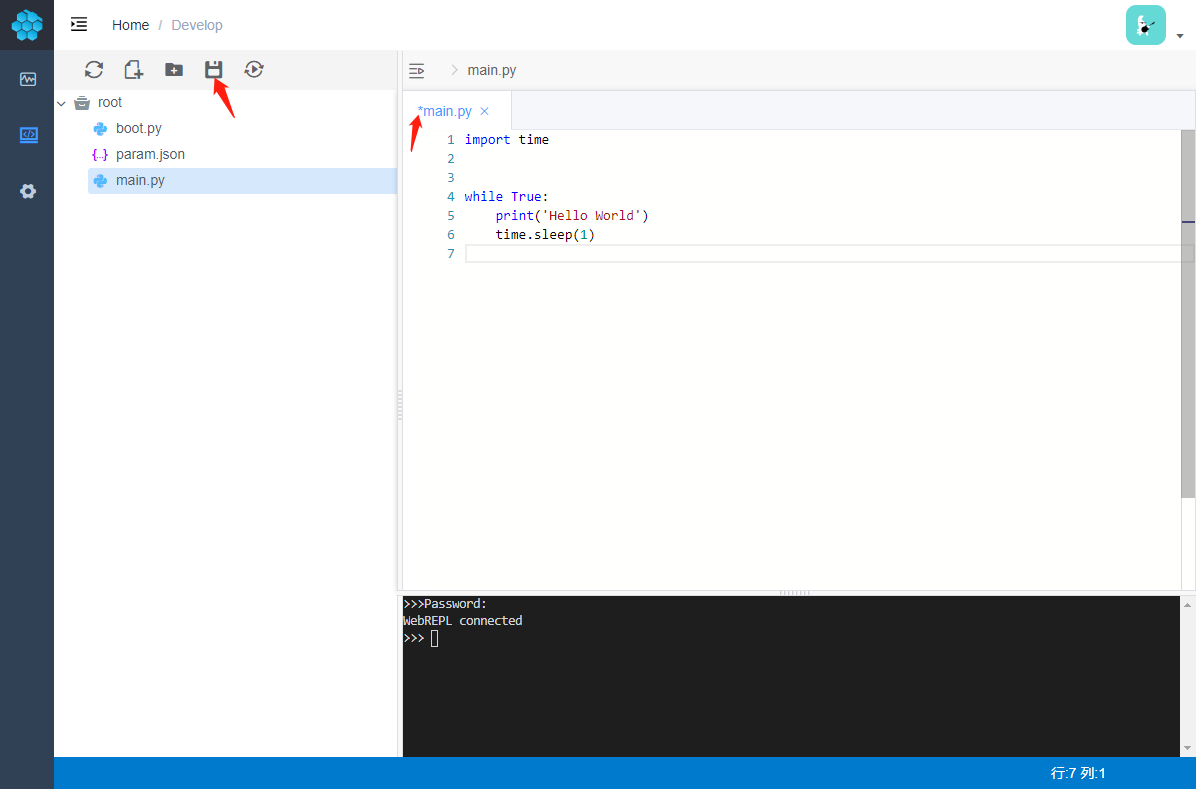Click line number 1 in gutter

coord(451,140)
